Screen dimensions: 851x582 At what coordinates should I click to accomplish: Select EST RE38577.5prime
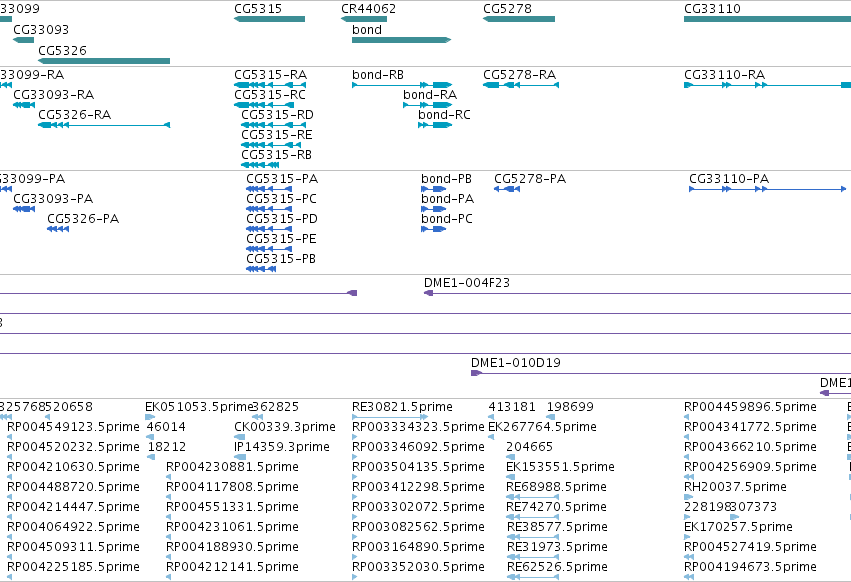[557, 527]
